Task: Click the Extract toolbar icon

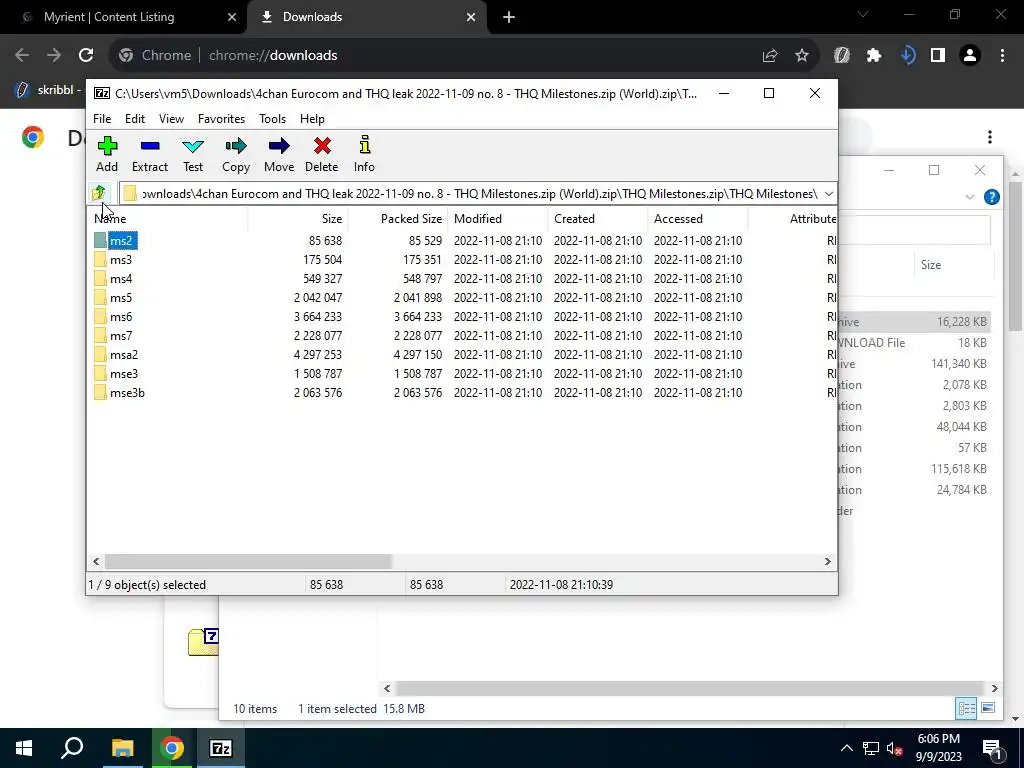Action: point(150,154)
